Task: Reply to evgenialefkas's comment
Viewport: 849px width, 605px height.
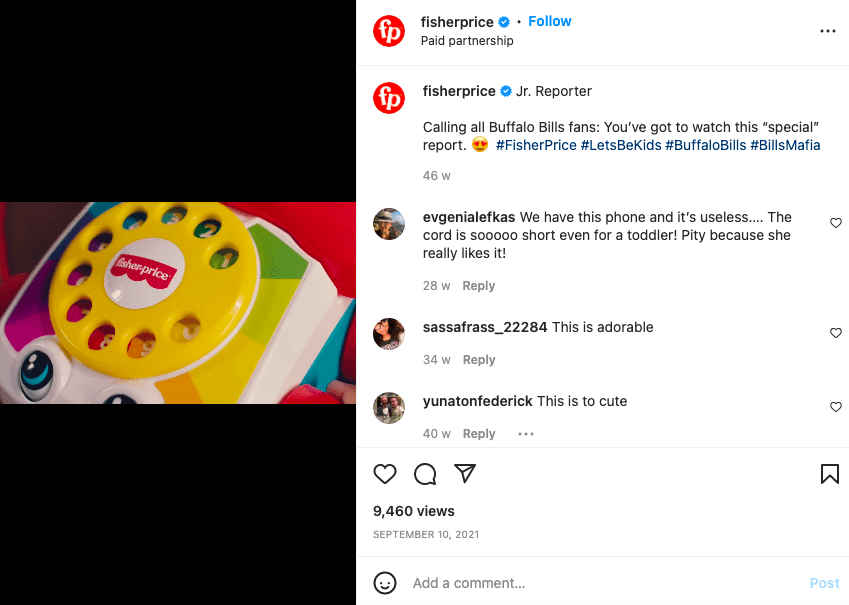Action: click(479, 286)
